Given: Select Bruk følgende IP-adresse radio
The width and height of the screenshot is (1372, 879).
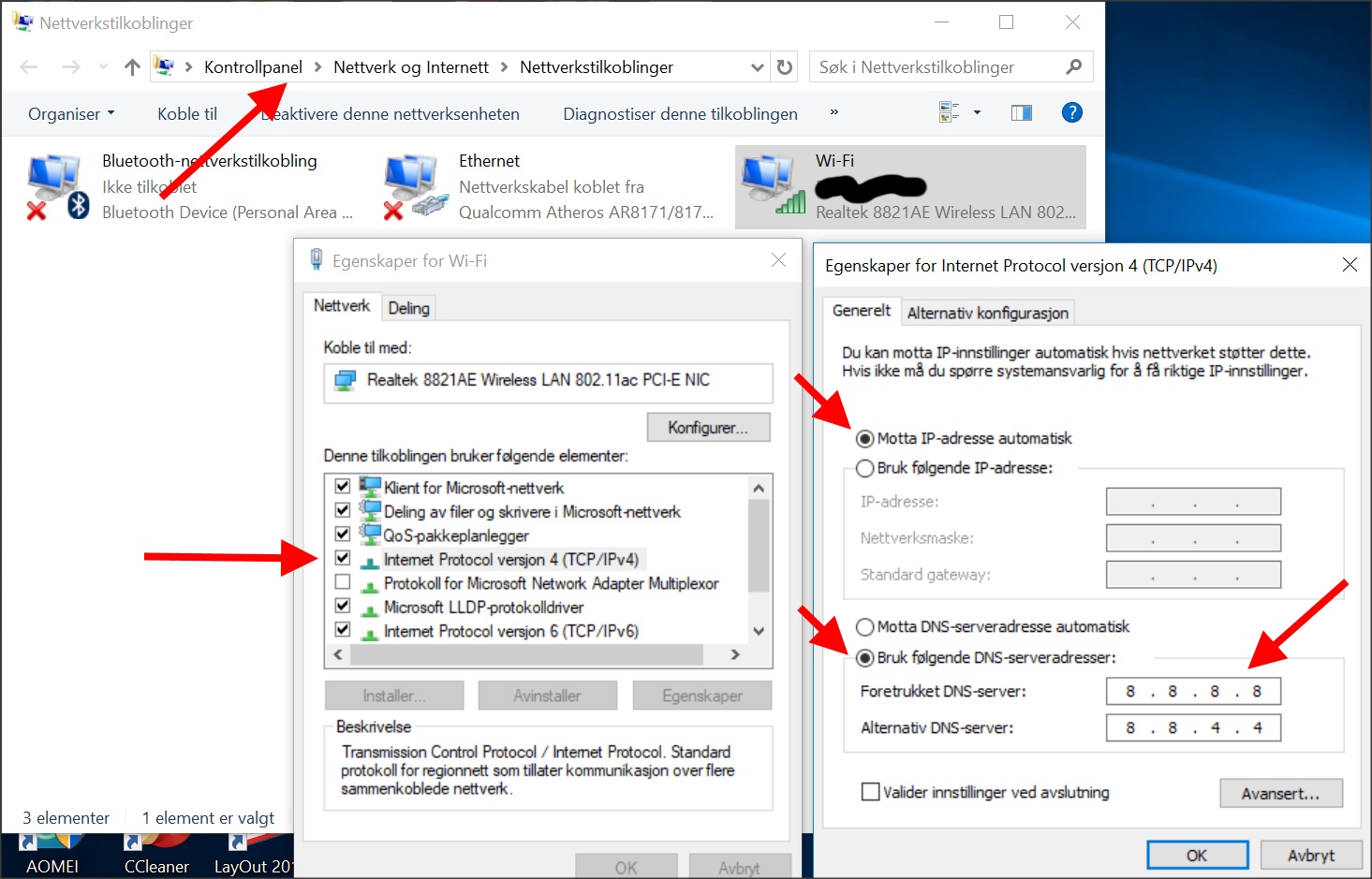Looking at the screenshot, I should pyautogui.click(x=865, y=468).
